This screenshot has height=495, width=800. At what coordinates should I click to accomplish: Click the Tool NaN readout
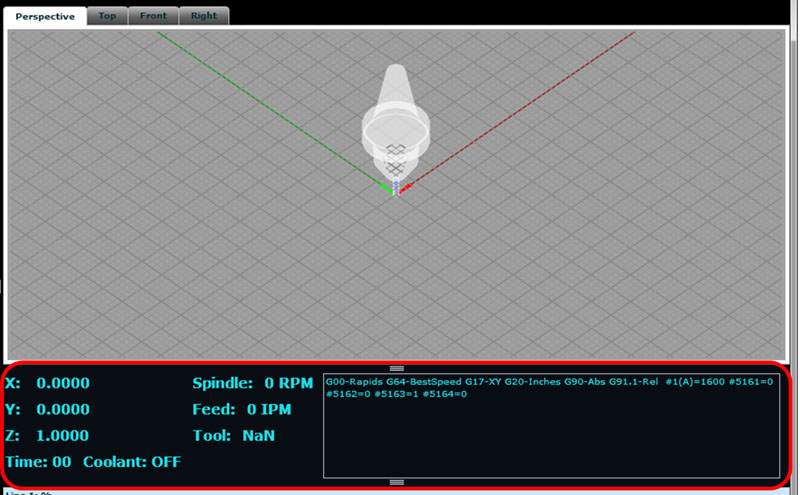coord(234,436)
